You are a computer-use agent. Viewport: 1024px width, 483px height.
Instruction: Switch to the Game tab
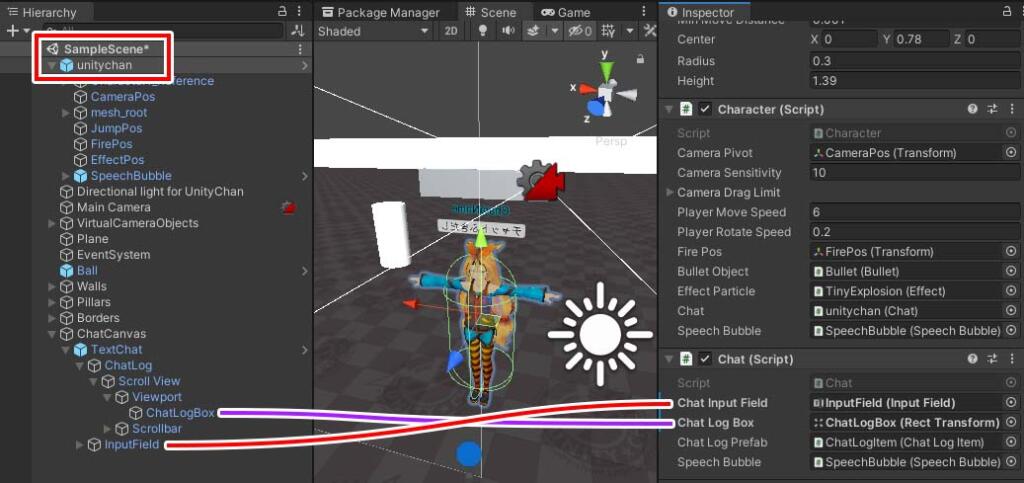click(x=566, y=12)
